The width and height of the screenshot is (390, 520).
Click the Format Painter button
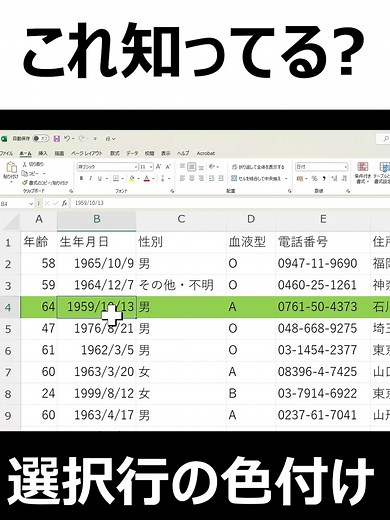(x=45, y=183)
